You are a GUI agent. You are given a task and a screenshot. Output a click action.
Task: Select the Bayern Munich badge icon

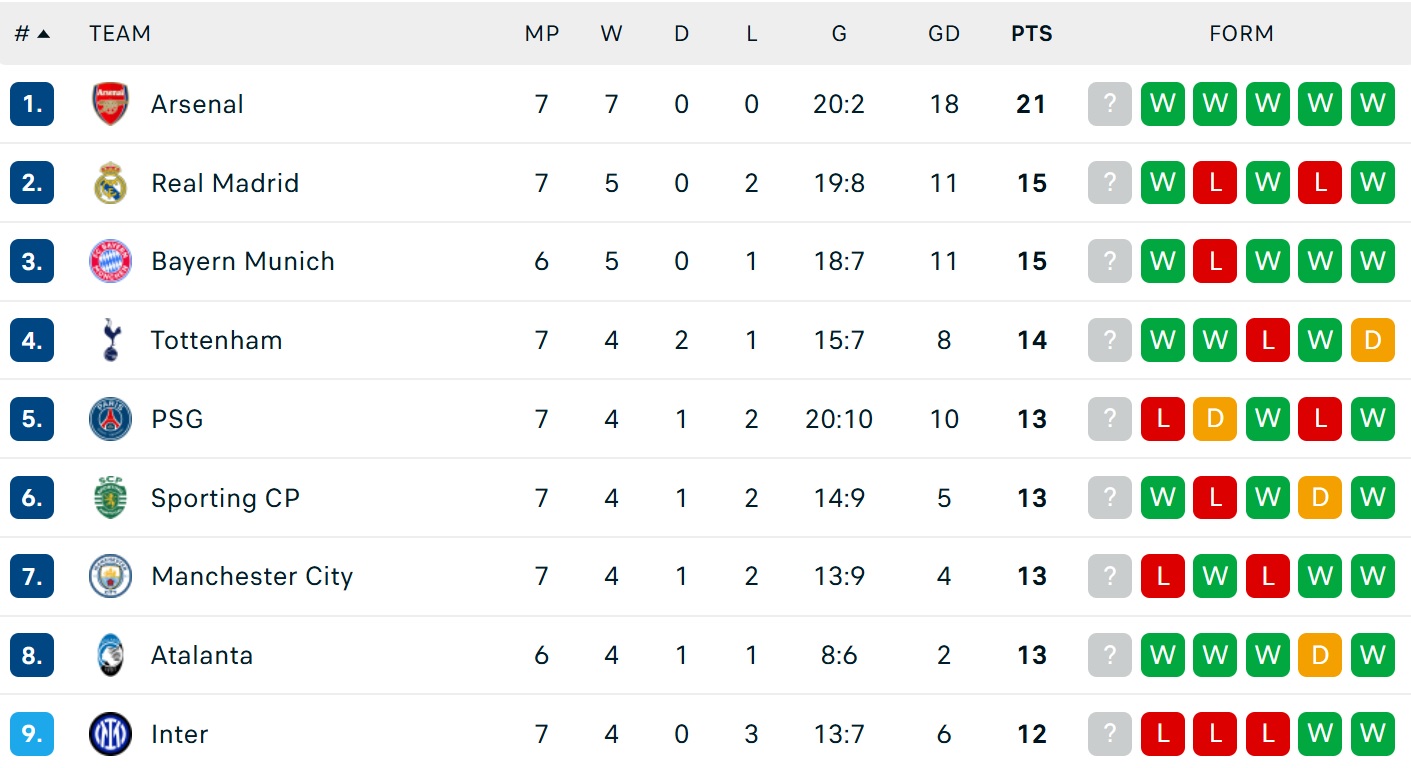(110, 262)
